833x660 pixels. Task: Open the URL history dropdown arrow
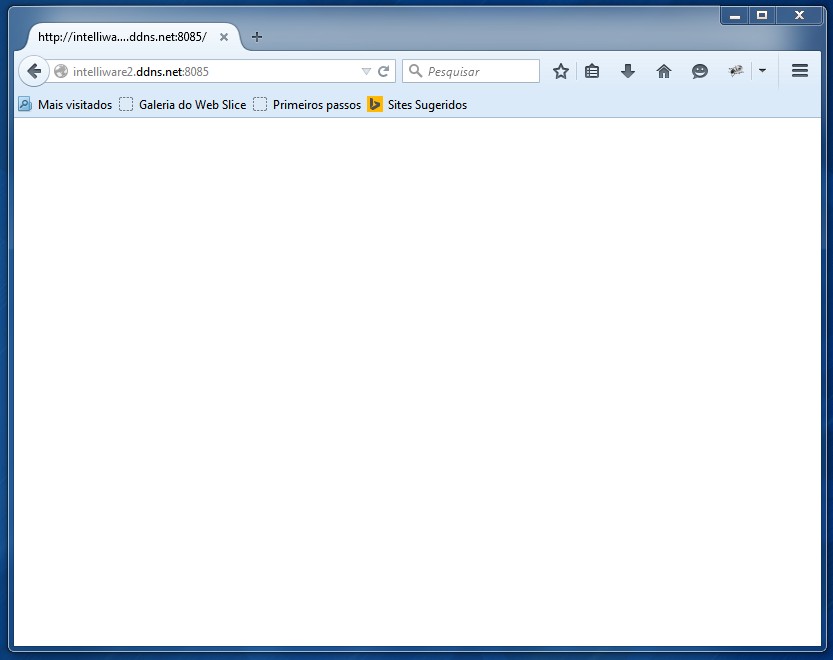click(366, 71)
